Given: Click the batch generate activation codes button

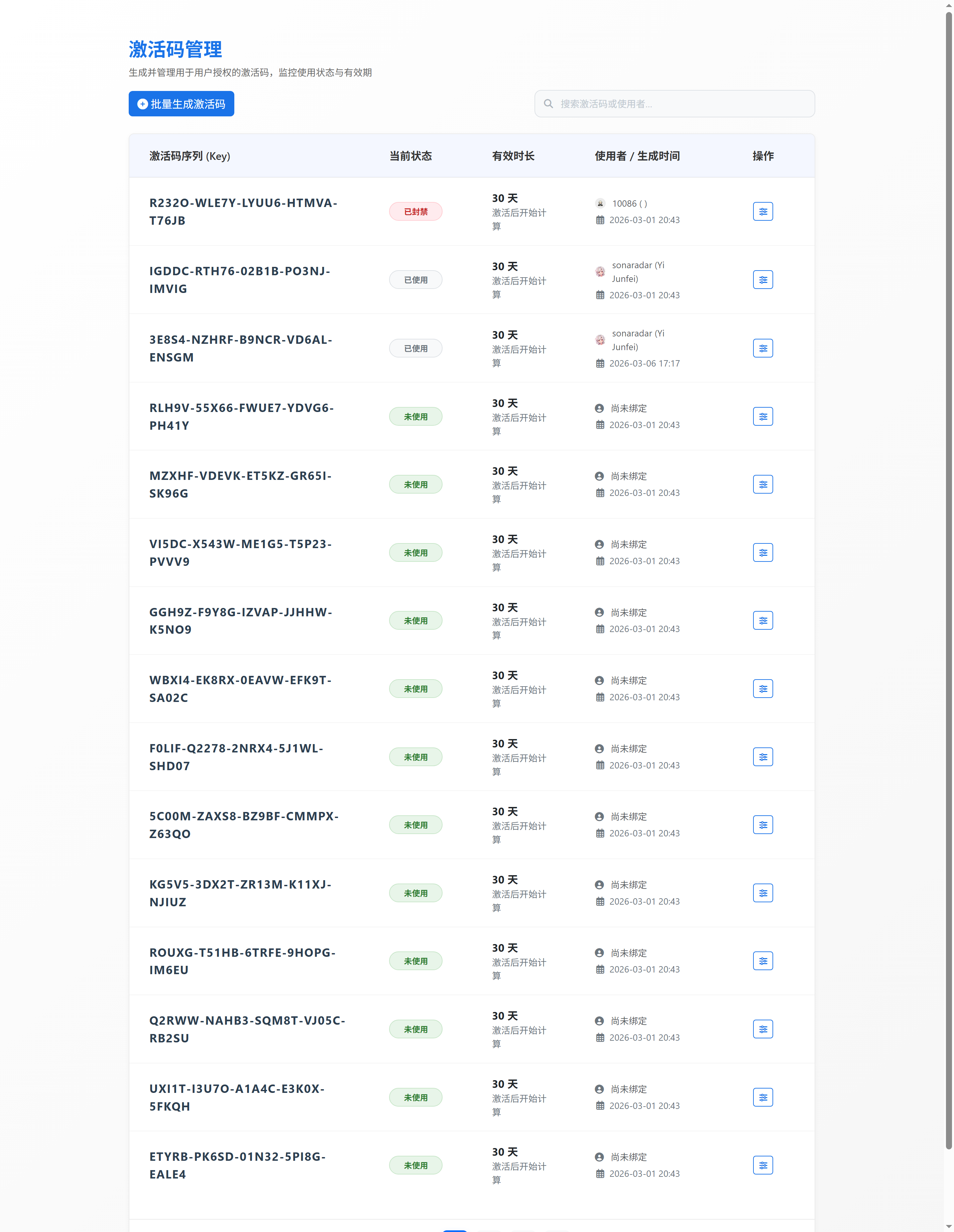Looking at the screenshot, I should coord(181,104).
